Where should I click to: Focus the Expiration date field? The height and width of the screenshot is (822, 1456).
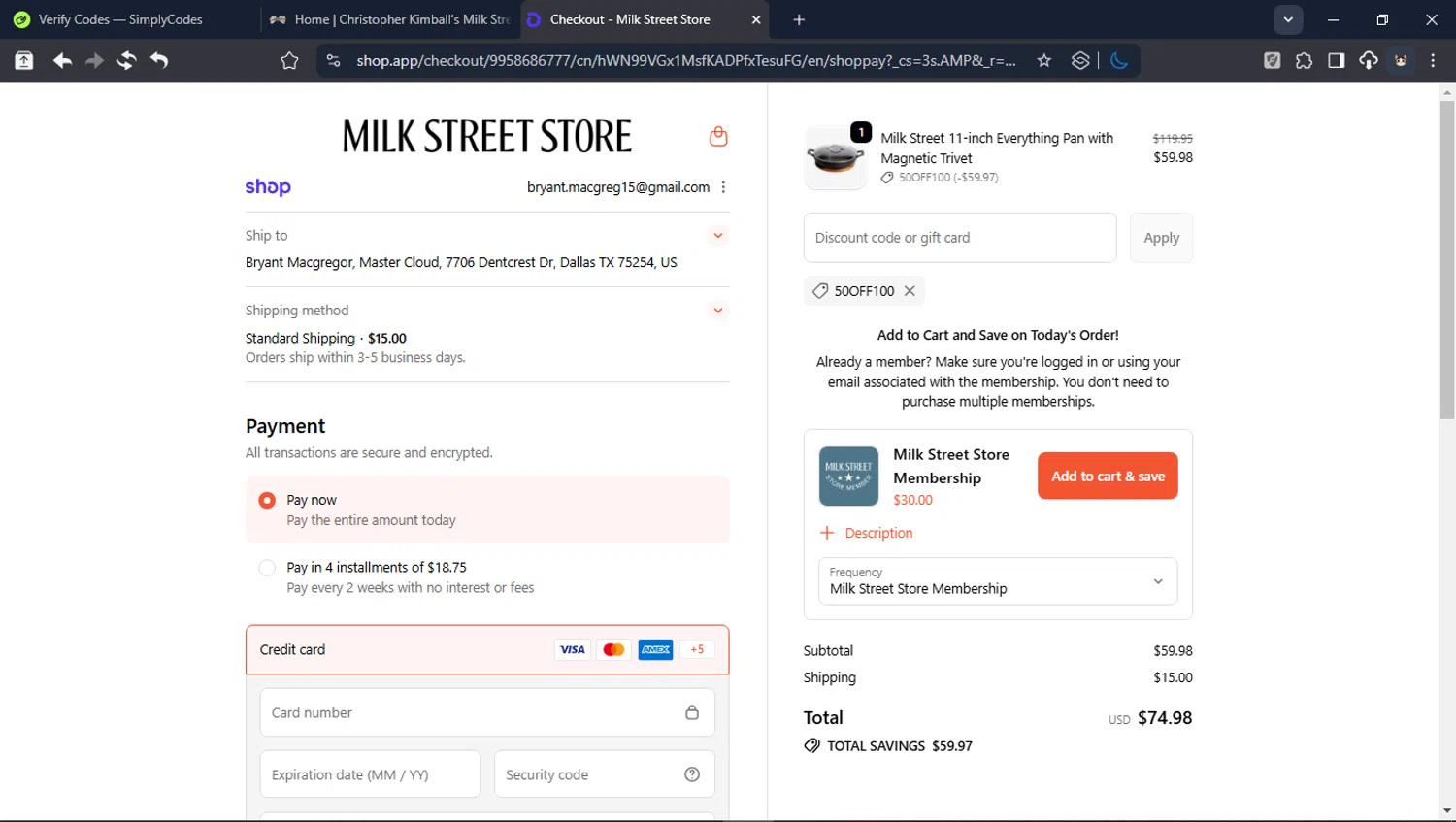click(x=370, y=774)
